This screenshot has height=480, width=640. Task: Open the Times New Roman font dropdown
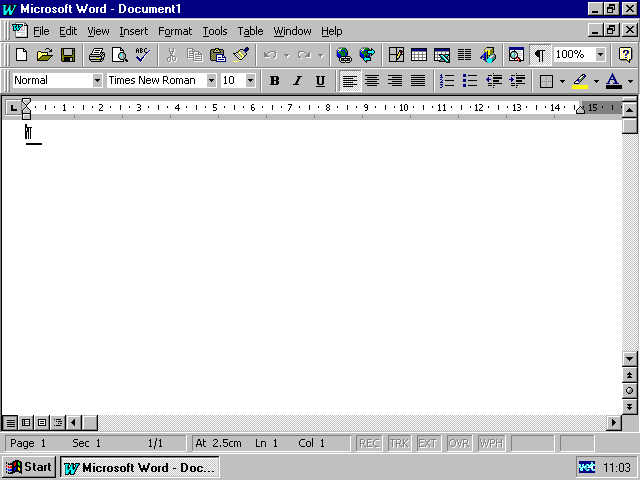point(211,81)
